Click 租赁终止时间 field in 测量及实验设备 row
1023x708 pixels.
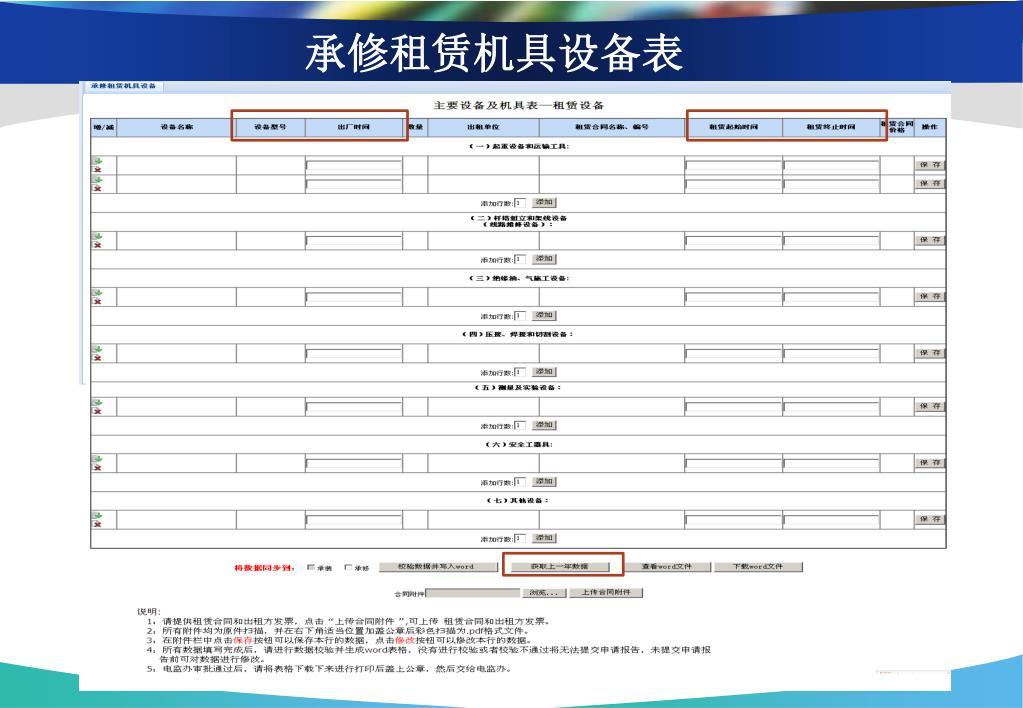831,407
